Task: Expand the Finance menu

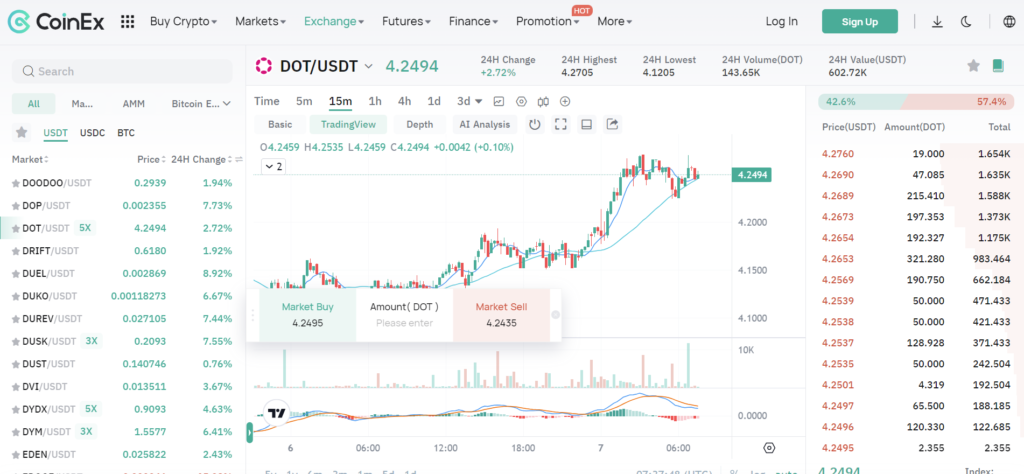Action: (473, 22)
